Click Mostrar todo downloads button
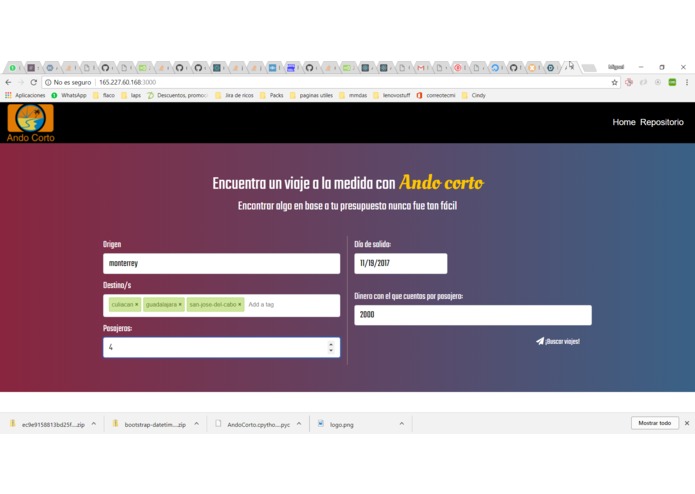This screenshot has height=494, width=695. click(x=655, y=423)
